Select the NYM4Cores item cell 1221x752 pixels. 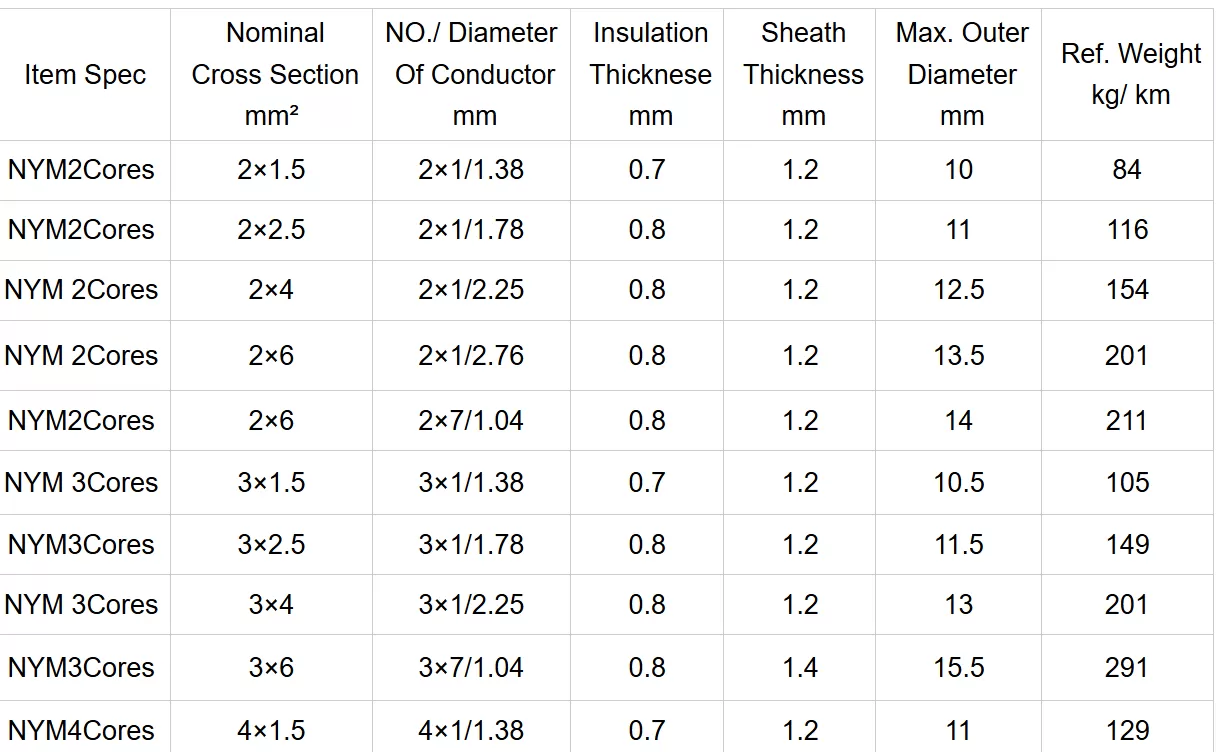[x=82, y=731]
